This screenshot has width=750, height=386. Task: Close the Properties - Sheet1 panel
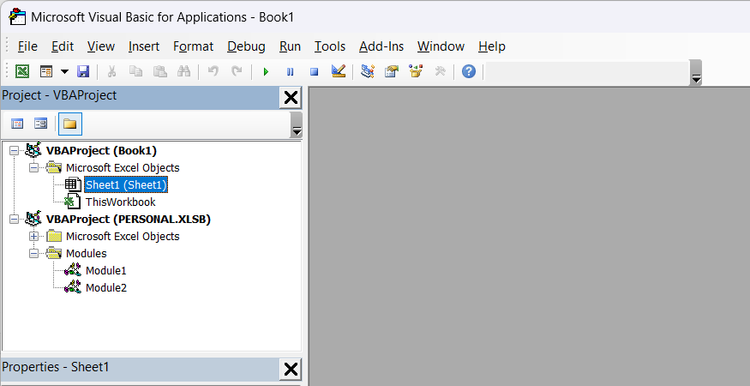click(x=290, y=369)
